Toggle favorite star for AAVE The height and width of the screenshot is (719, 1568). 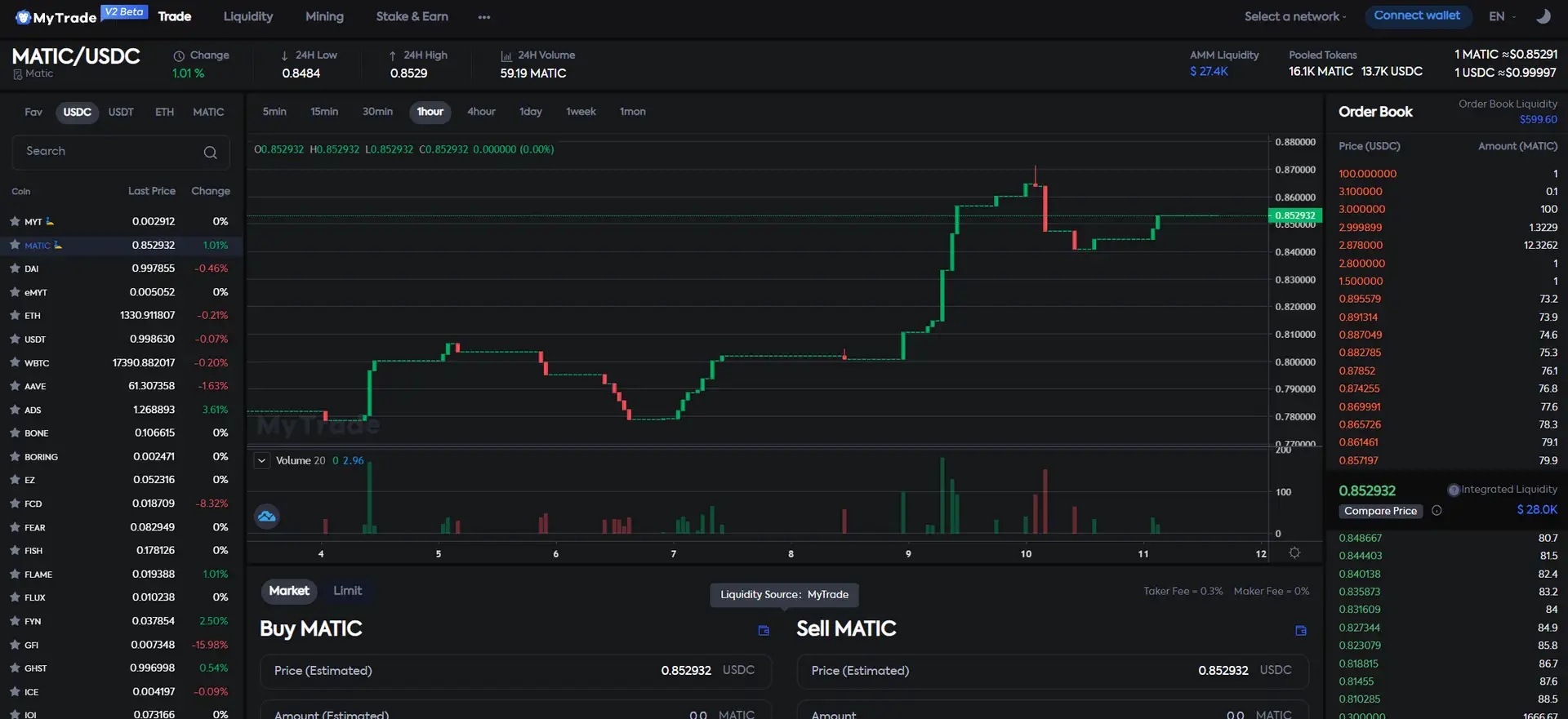coord(15,386)
